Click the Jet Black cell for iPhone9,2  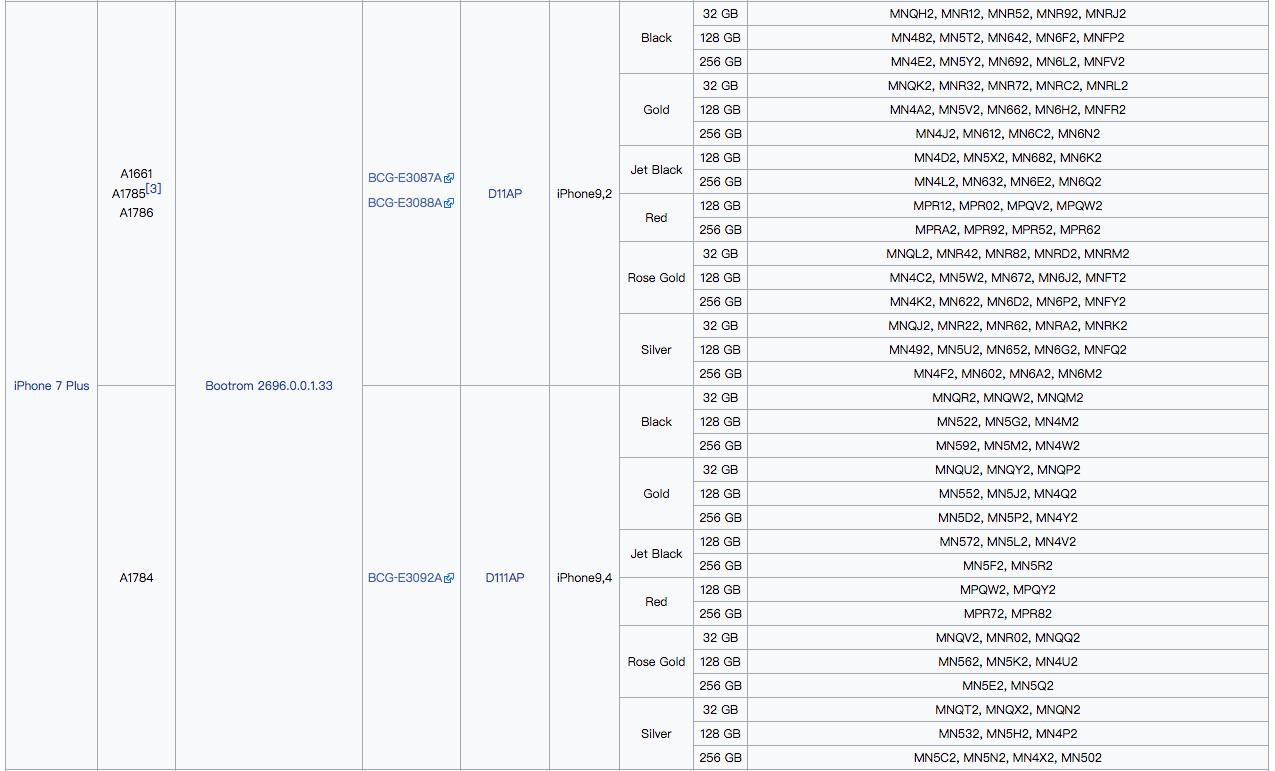pyautogui.click(x=656, y=170)
